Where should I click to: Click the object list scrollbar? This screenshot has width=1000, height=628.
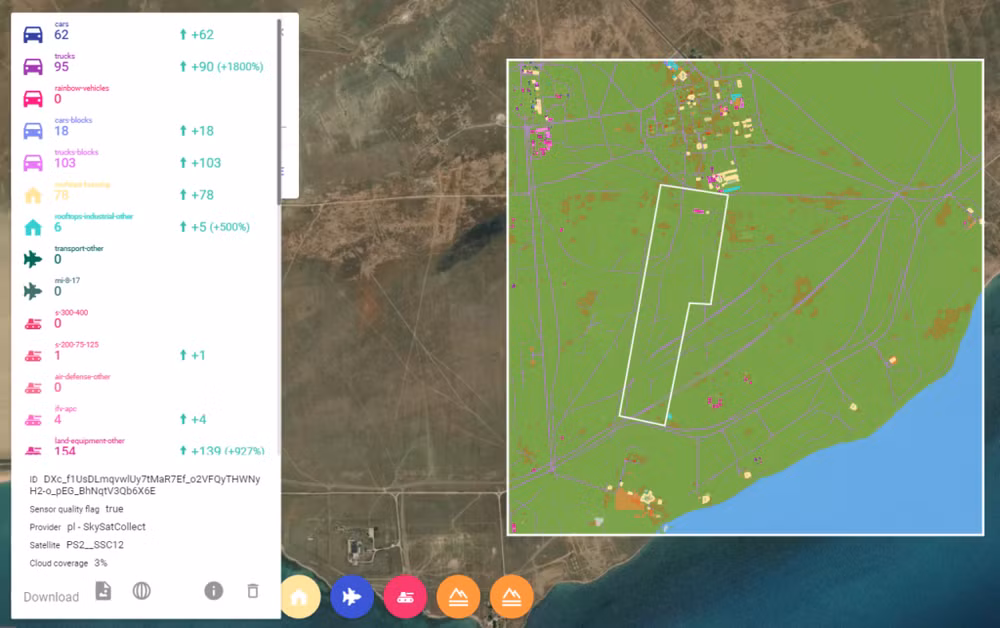pyautogui.click(x=279, y=112)
